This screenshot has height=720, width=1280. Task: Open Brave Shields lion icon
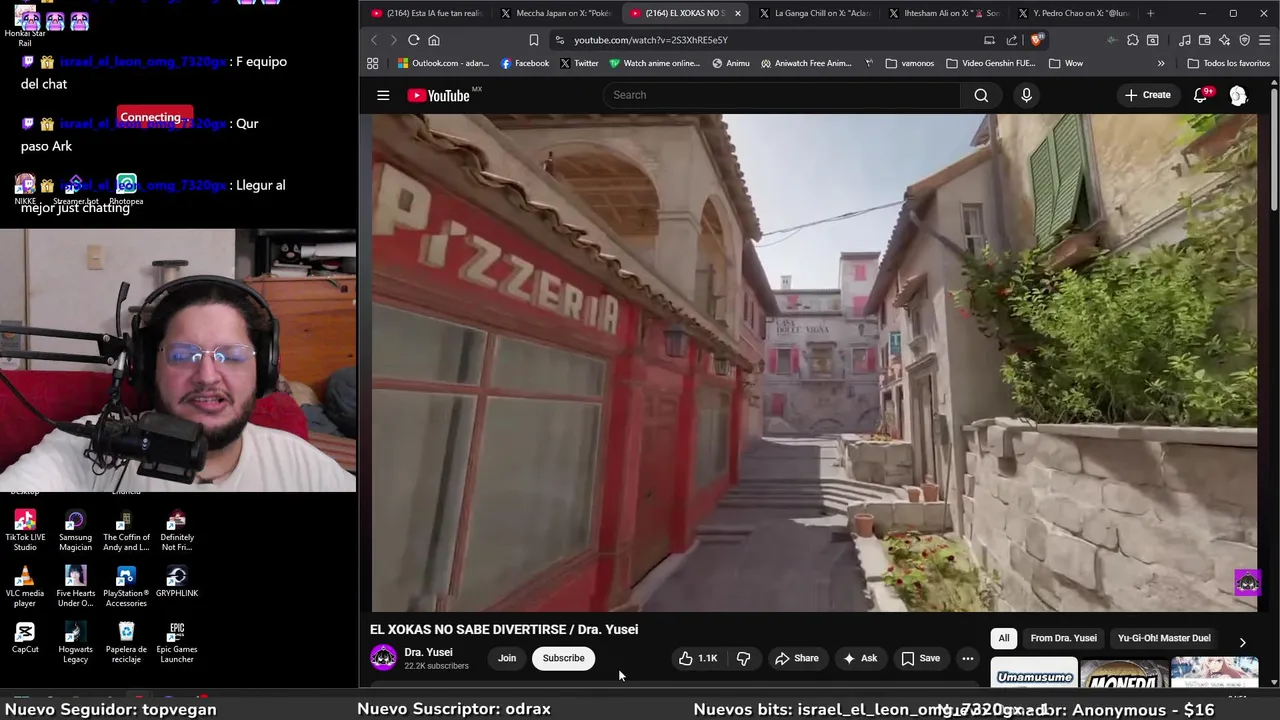point(1037,40)
